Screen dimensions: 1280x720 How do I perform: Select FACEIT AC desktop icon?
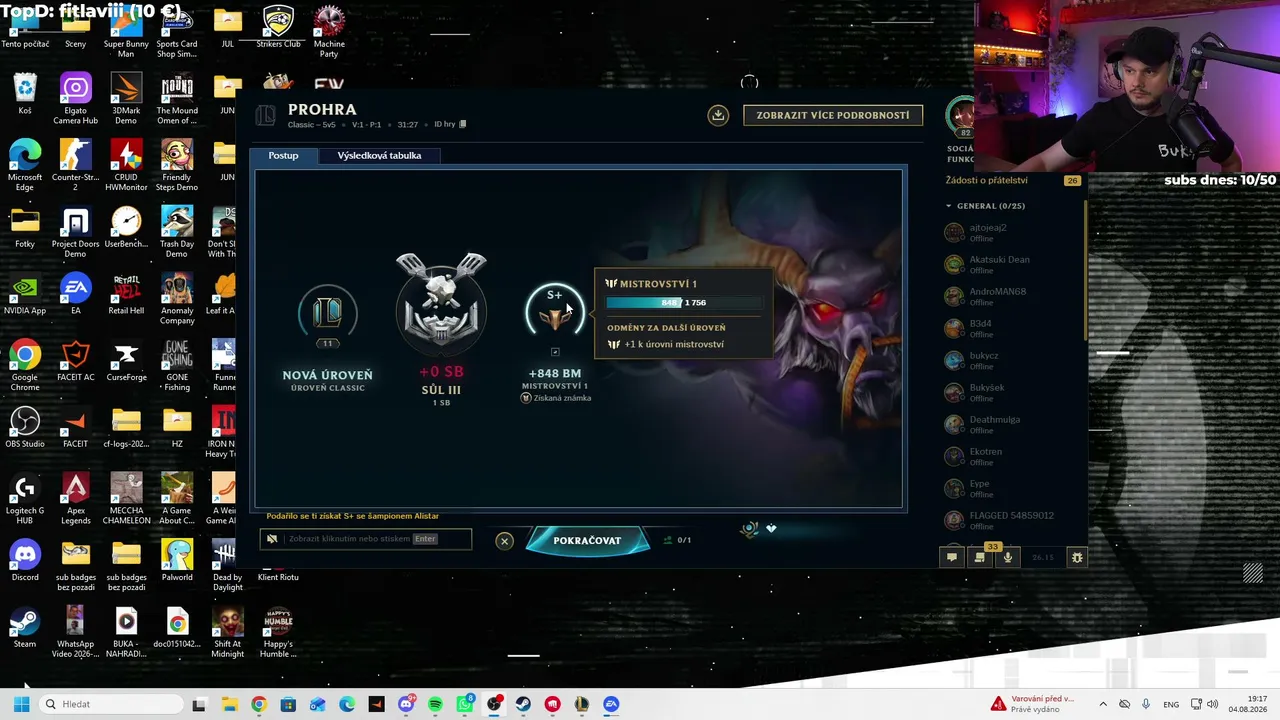(x=75, y=361)
